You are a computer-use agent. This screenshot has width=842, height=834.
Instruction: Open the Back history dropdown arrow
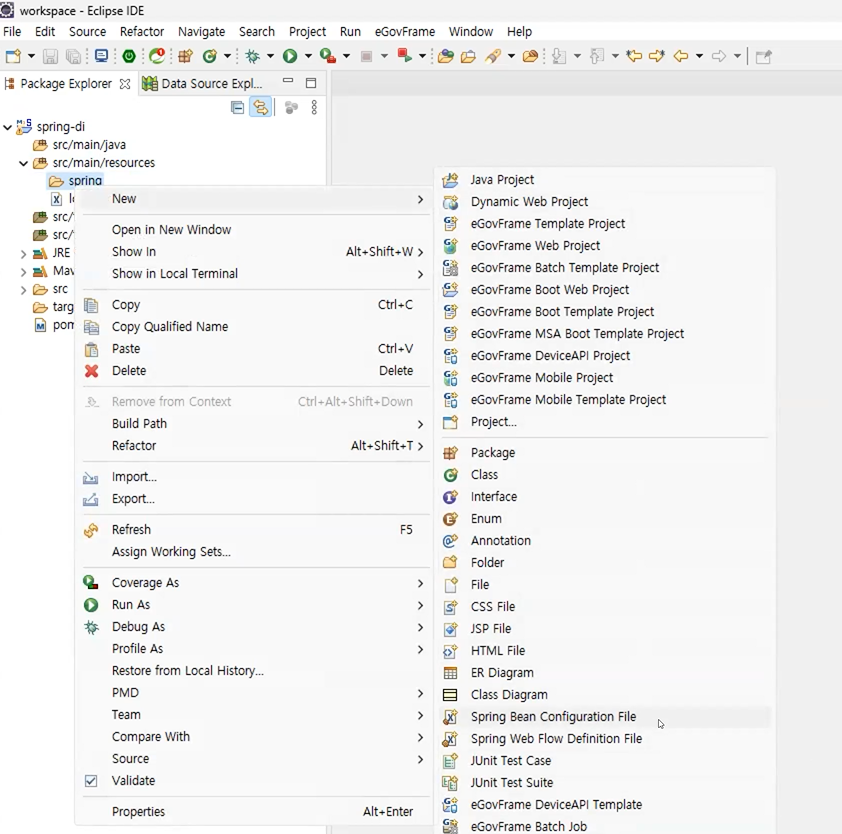699,56
